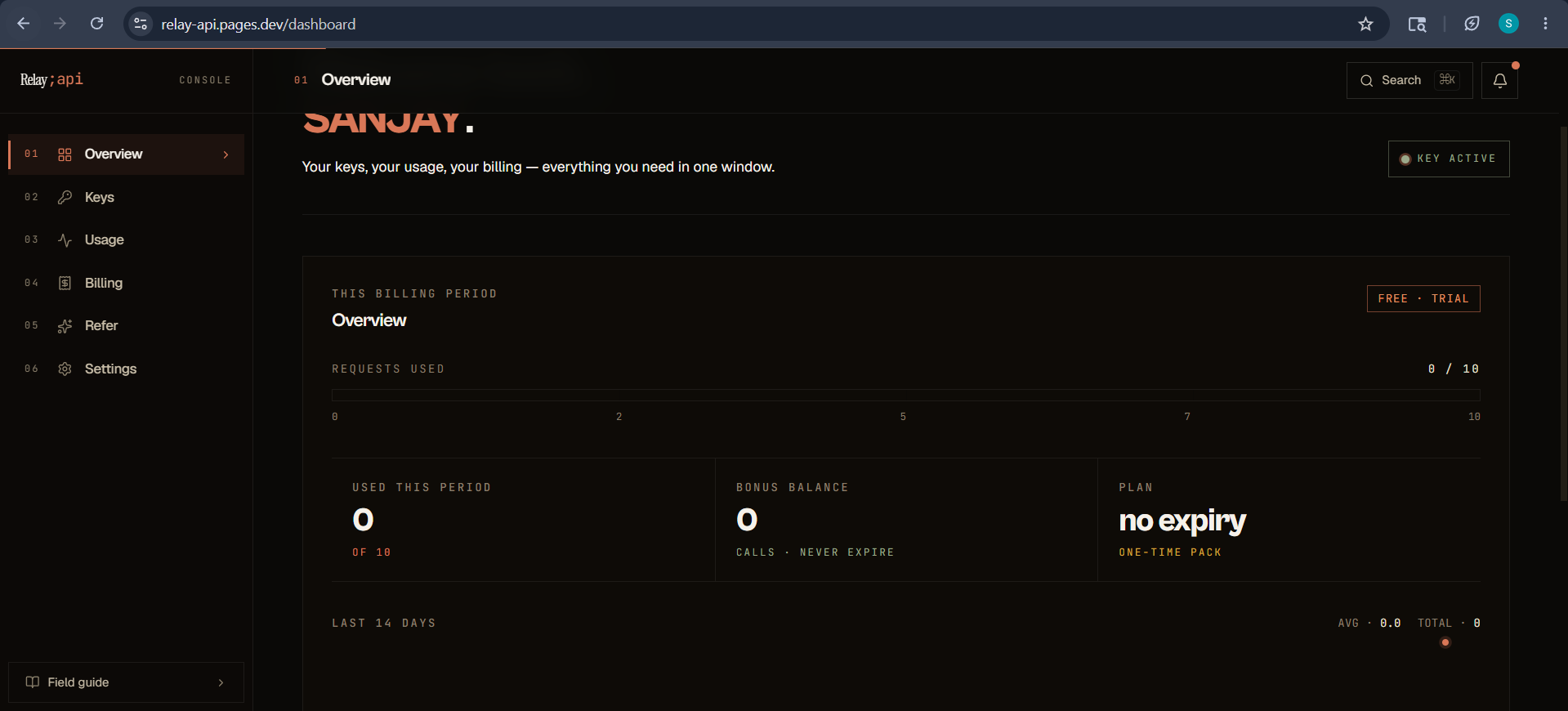This screenshot has height=711, width=1568.
Task: Open the Refer section
Action: tap(126, 326)
